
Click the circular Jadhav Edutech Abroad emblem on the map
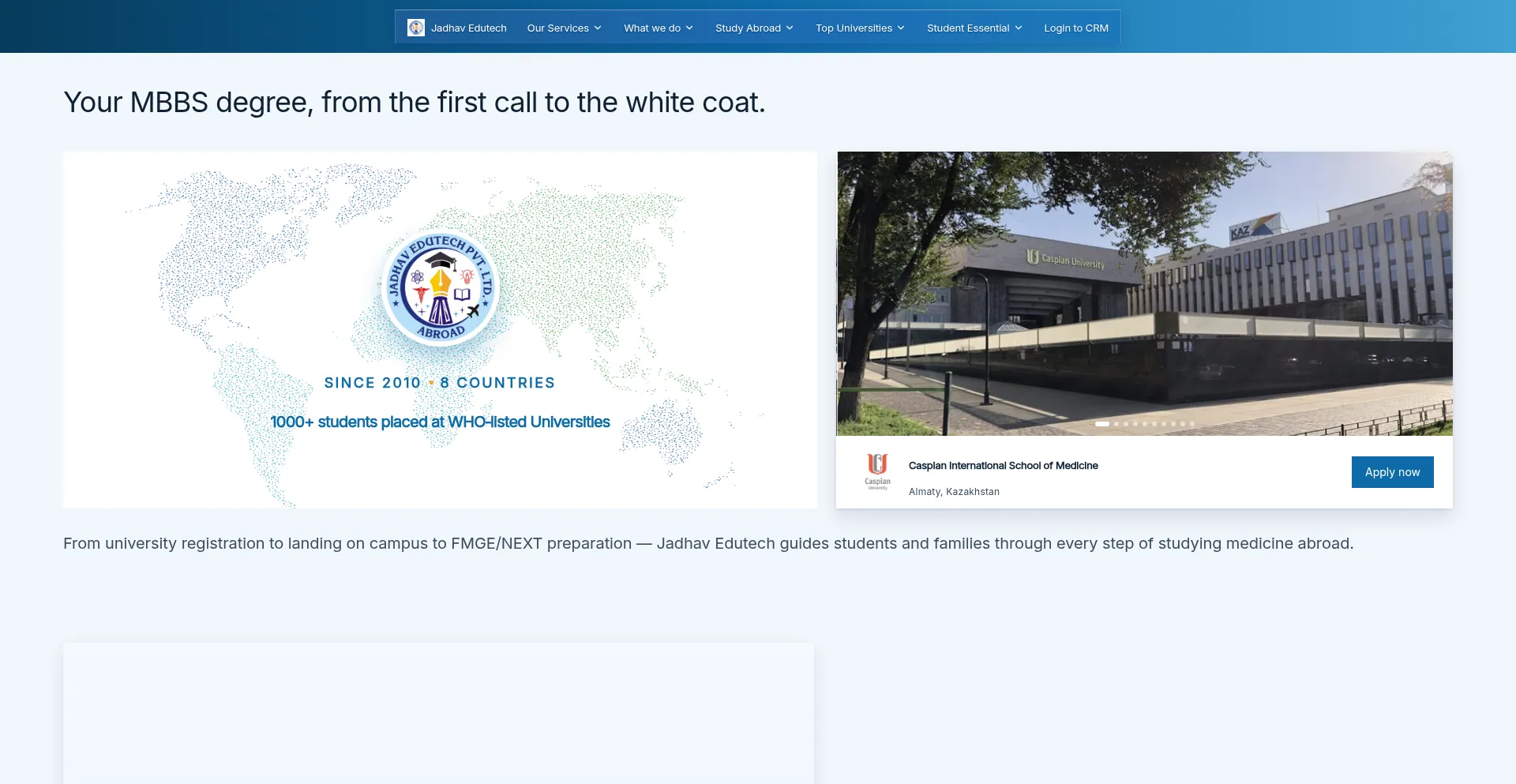[441, 287]
